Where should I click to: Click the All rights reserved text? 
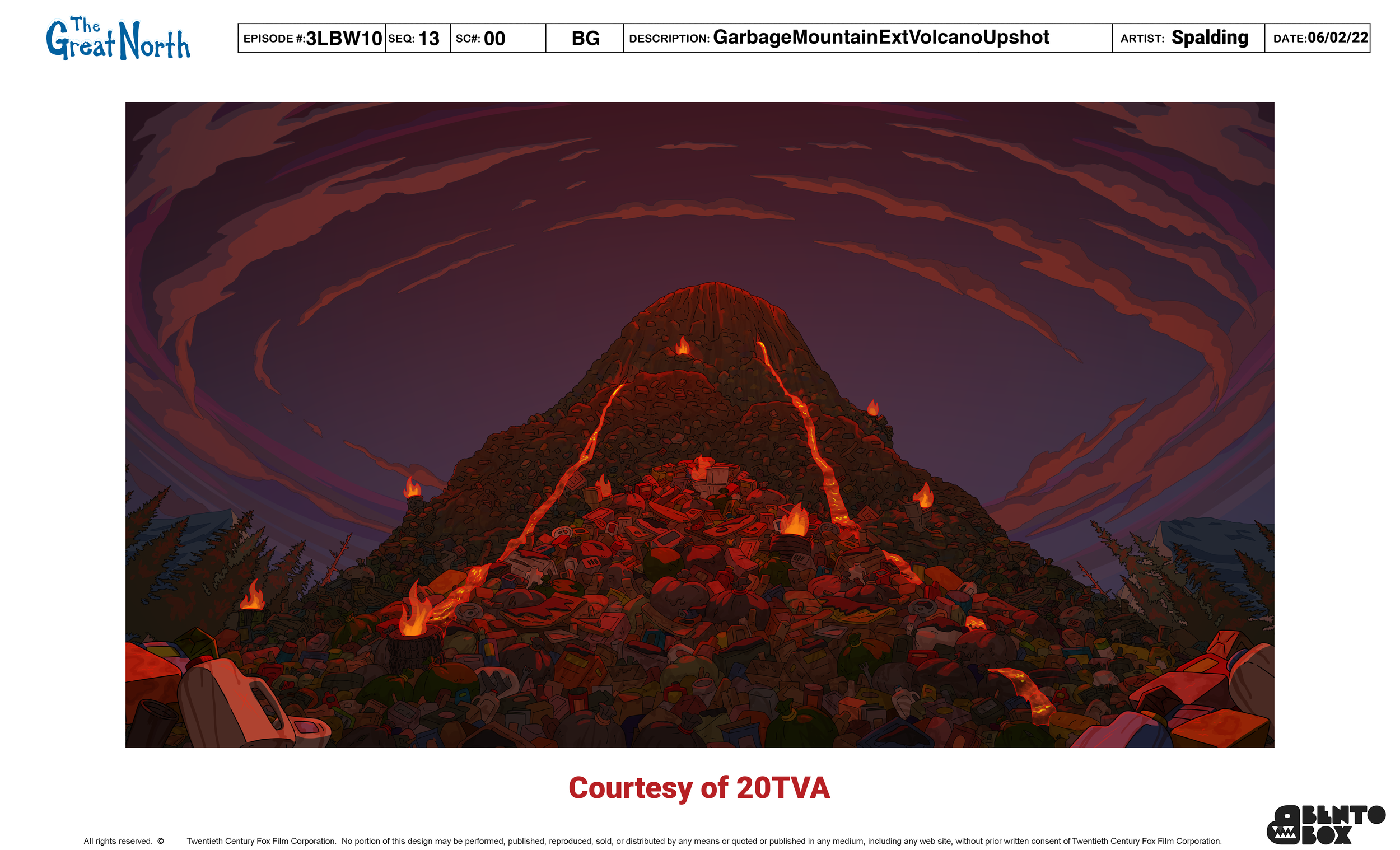pyautogui.click(x=118, y=841)
